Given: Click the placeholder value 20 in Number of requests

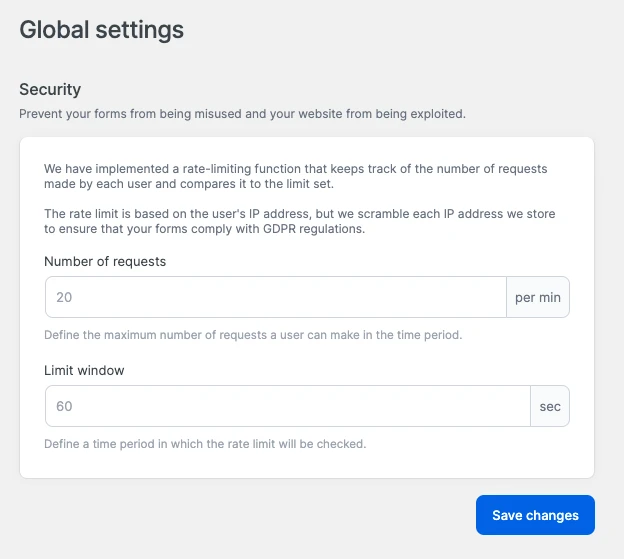Looking at the screenshot, I should [x=64, y=297].
